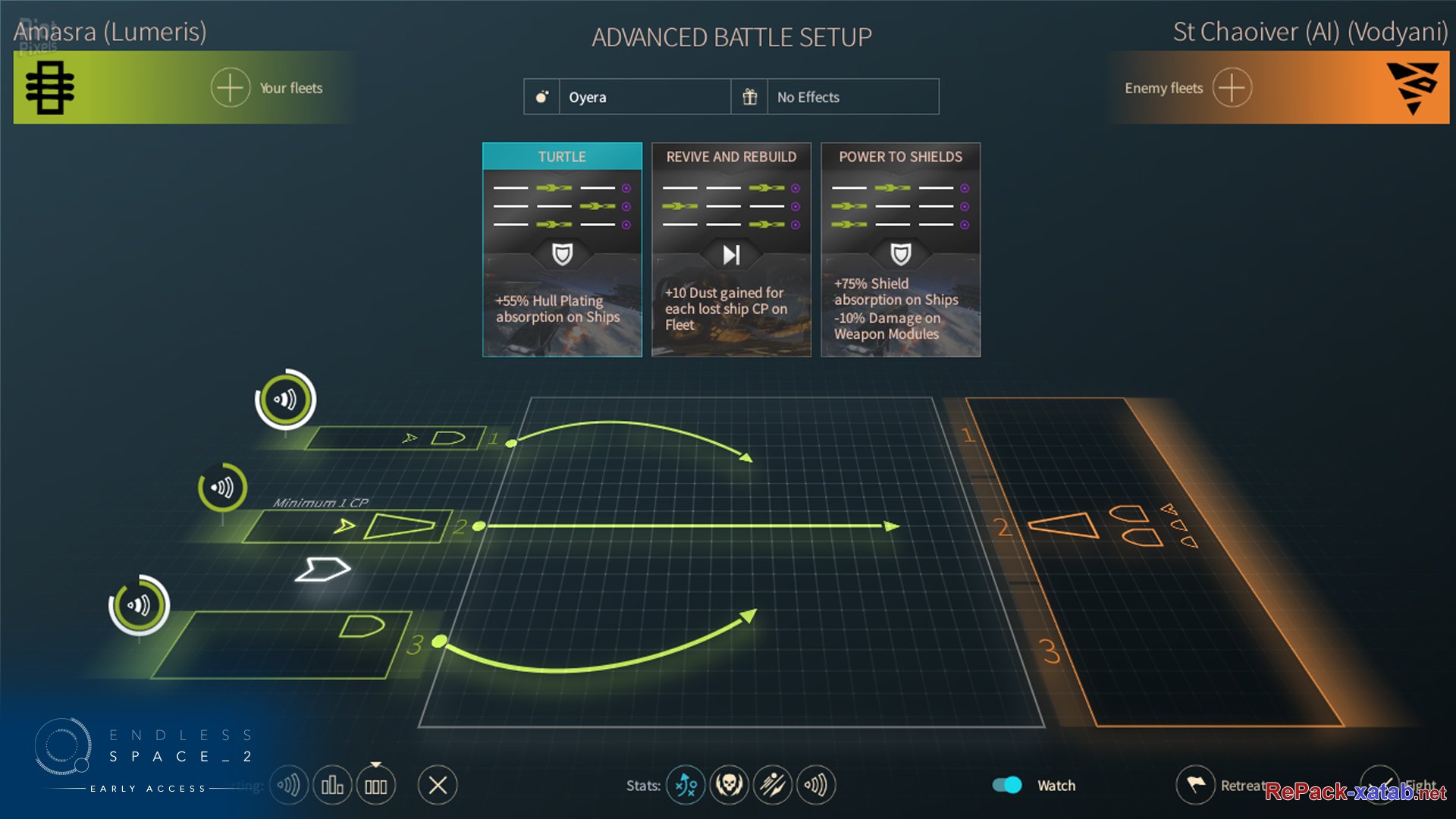Click the range indicator above flotilla 2
Viewport: 1456px width, 819px height.
222,487
